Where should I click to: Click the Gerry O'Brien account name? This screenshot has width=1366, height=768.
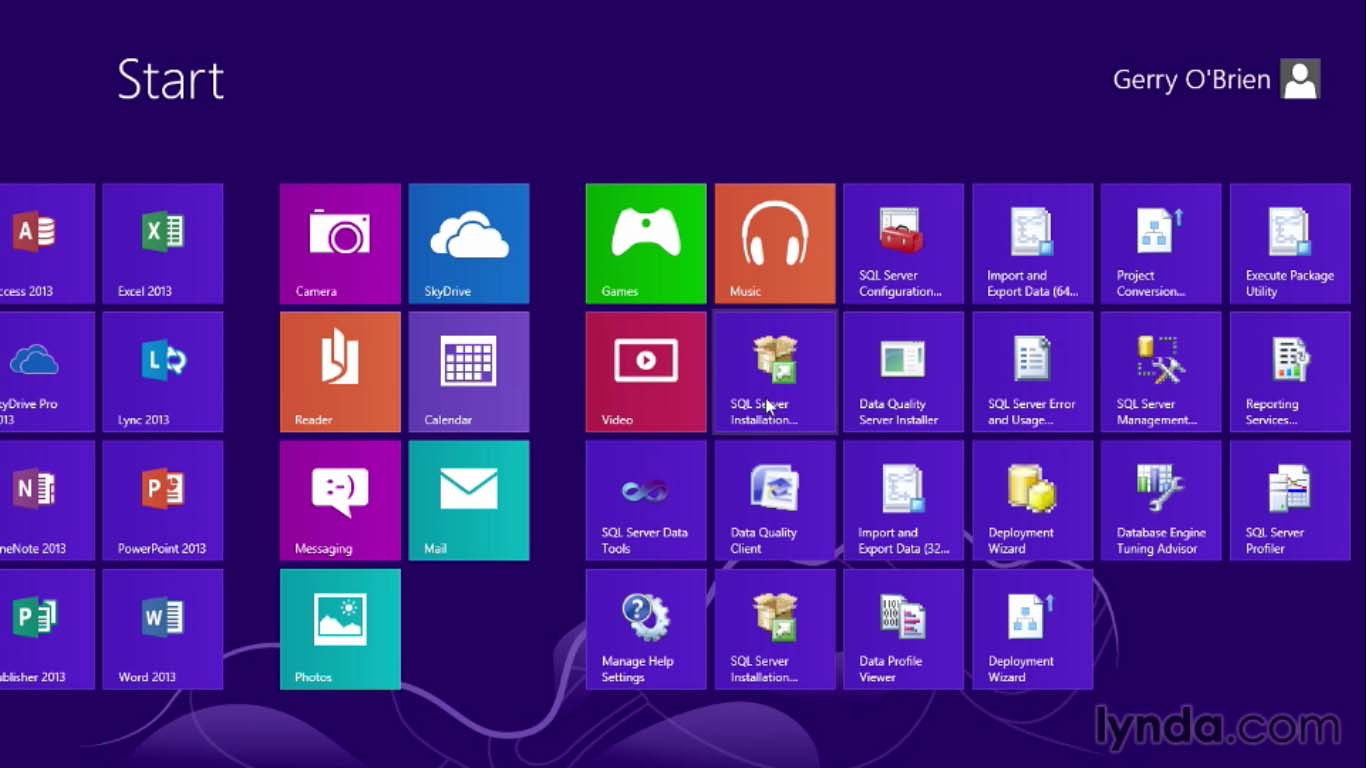pyautogui.click(x=1191, y=79)
